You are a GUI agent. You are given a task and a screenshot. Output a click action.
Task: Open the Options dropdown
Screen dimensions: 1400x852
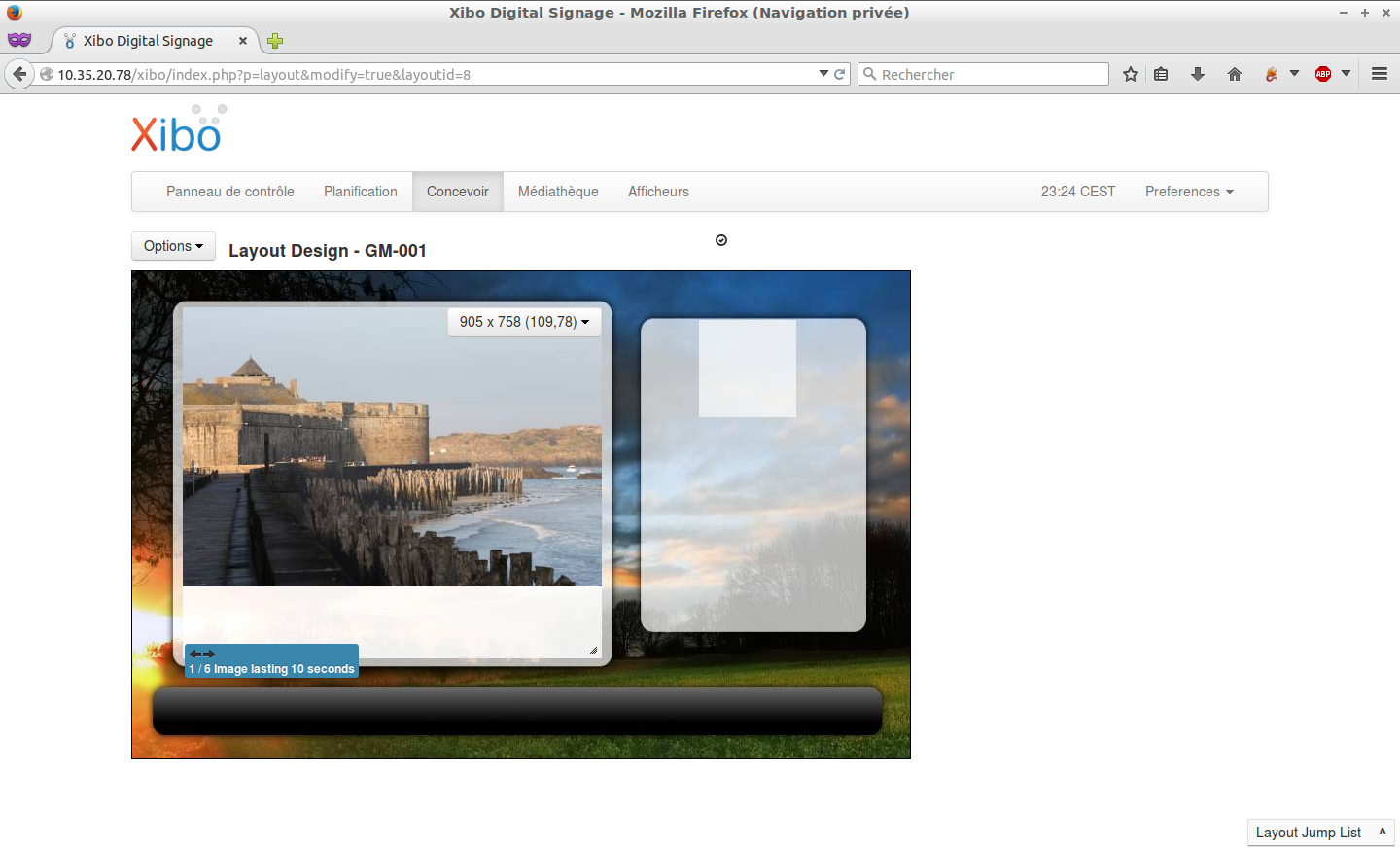(173, 246)
